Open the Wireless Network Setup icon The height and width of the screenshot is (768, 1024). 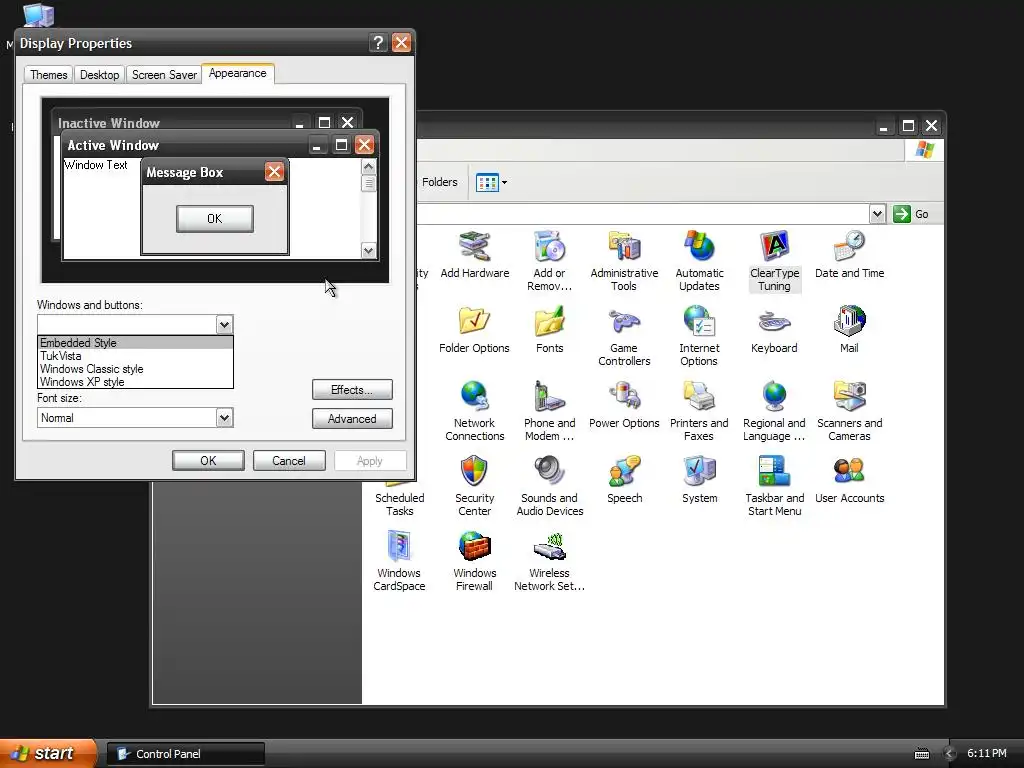tap(549, 561)
